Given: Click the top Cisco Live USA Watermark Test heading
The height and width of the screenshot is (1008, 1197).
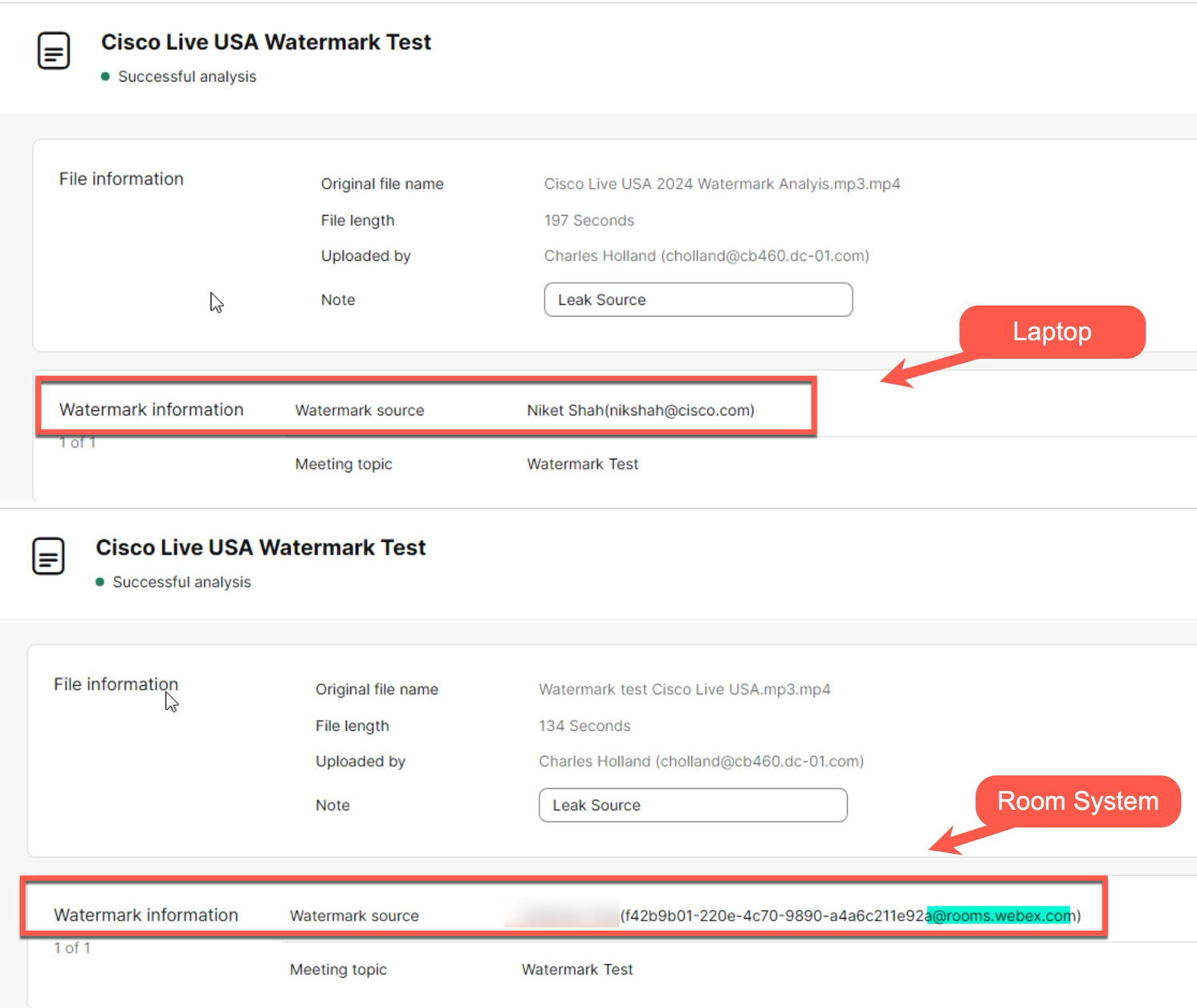Looking at the screenshot, I should (x=266, y=42).
